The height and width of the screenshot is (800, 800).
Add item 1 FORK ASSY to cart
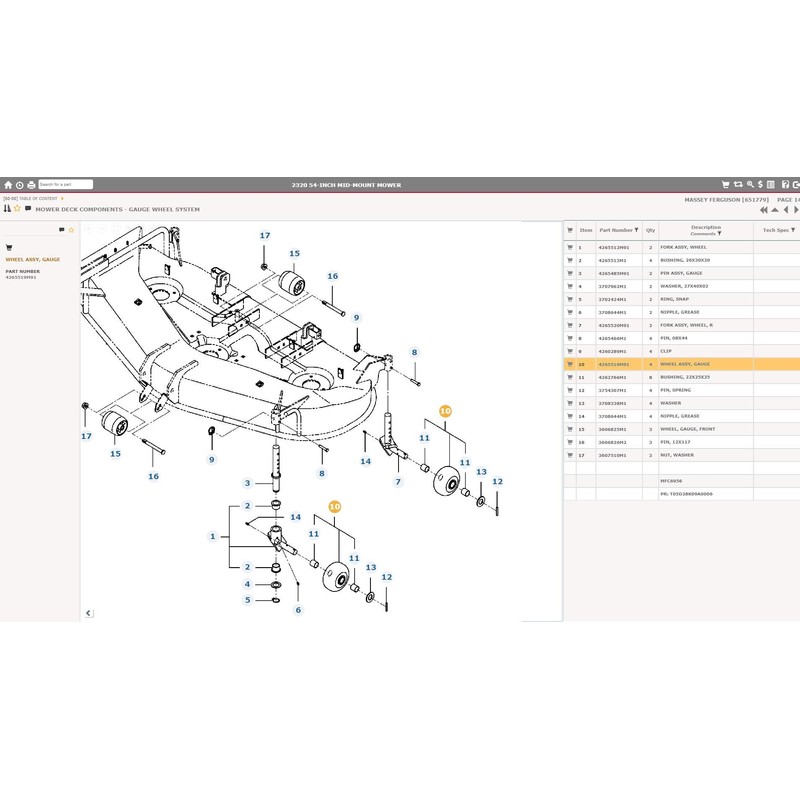click(x=570, y=247)
